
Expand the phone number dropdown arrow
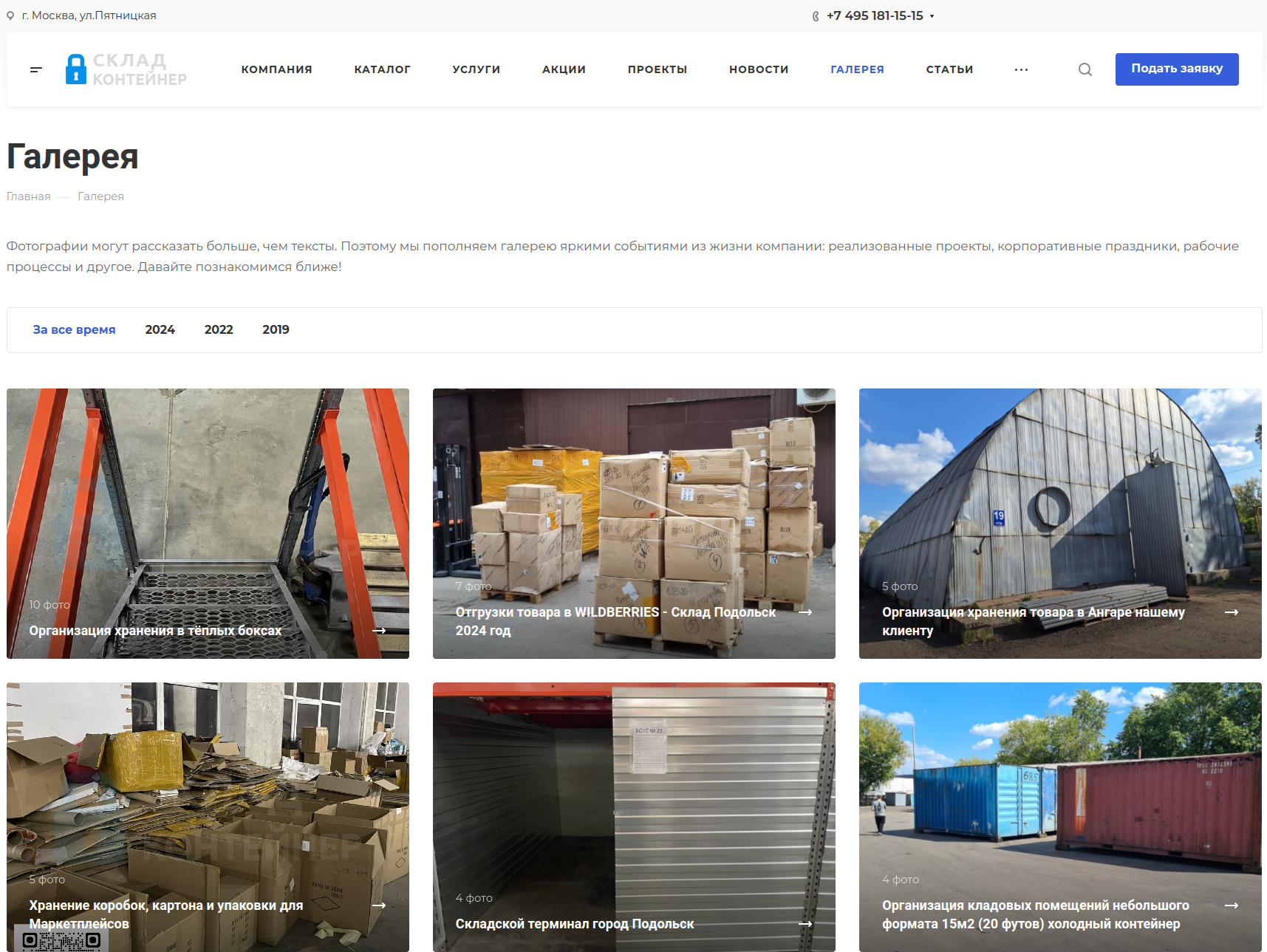pos(932,16)
